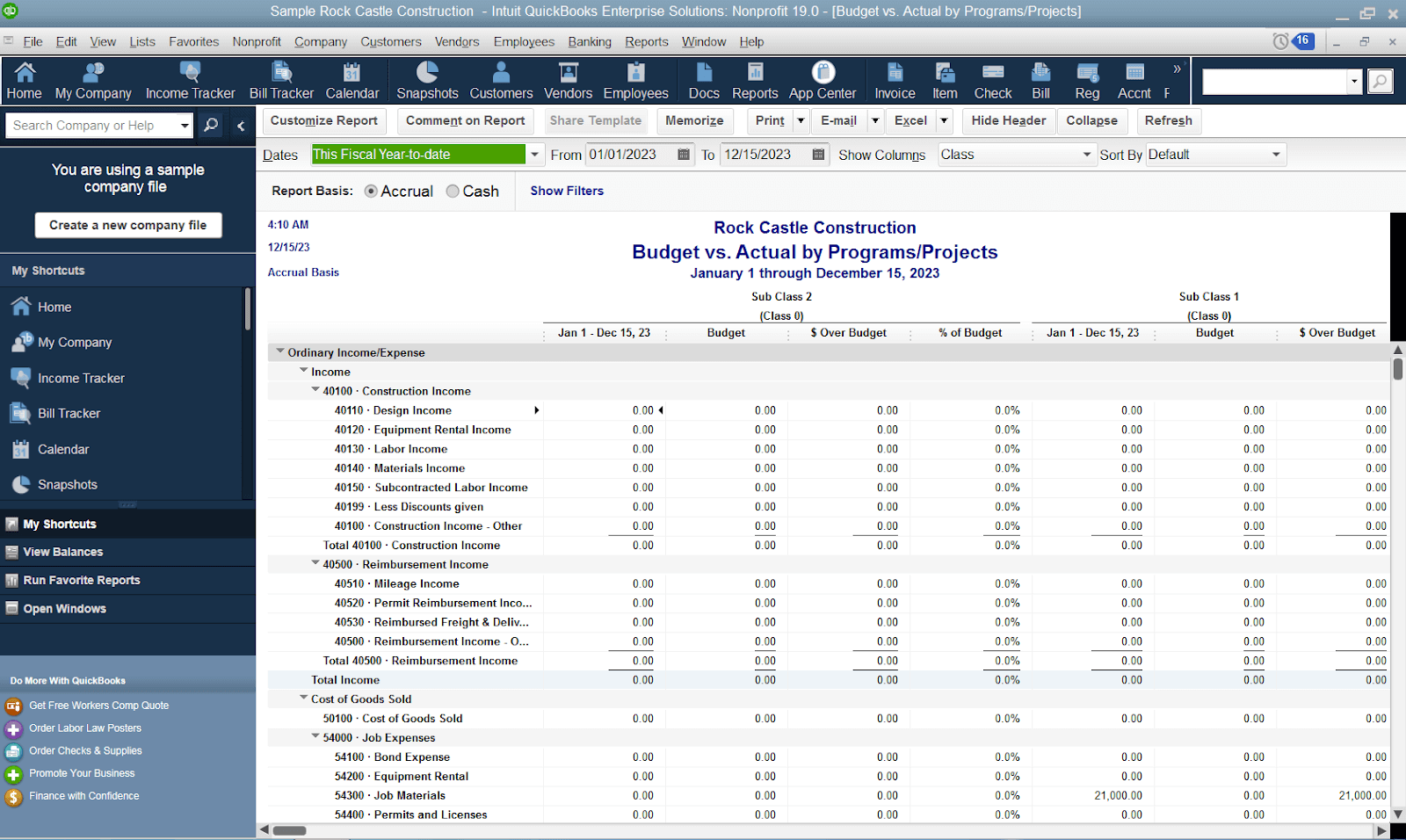
Task: Click the search magnifier in top toolbar
Action: (1381, 82)
